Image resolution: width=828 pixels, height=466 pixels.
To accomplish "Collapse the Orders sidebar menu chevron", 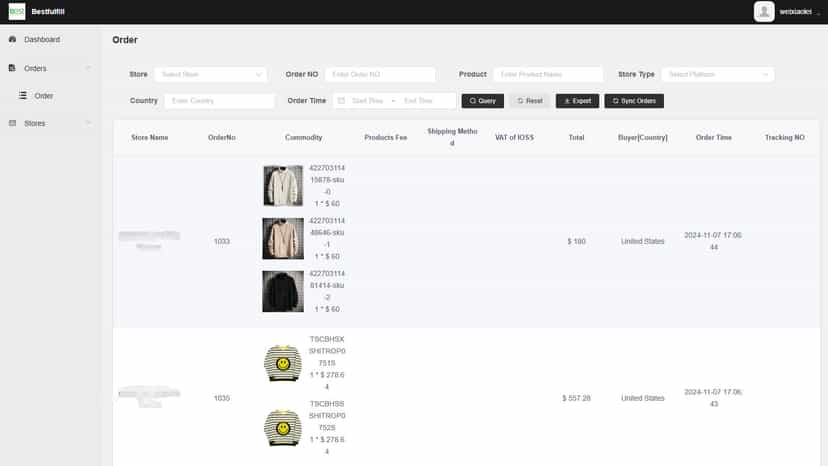I will click(x=88, y=68).
